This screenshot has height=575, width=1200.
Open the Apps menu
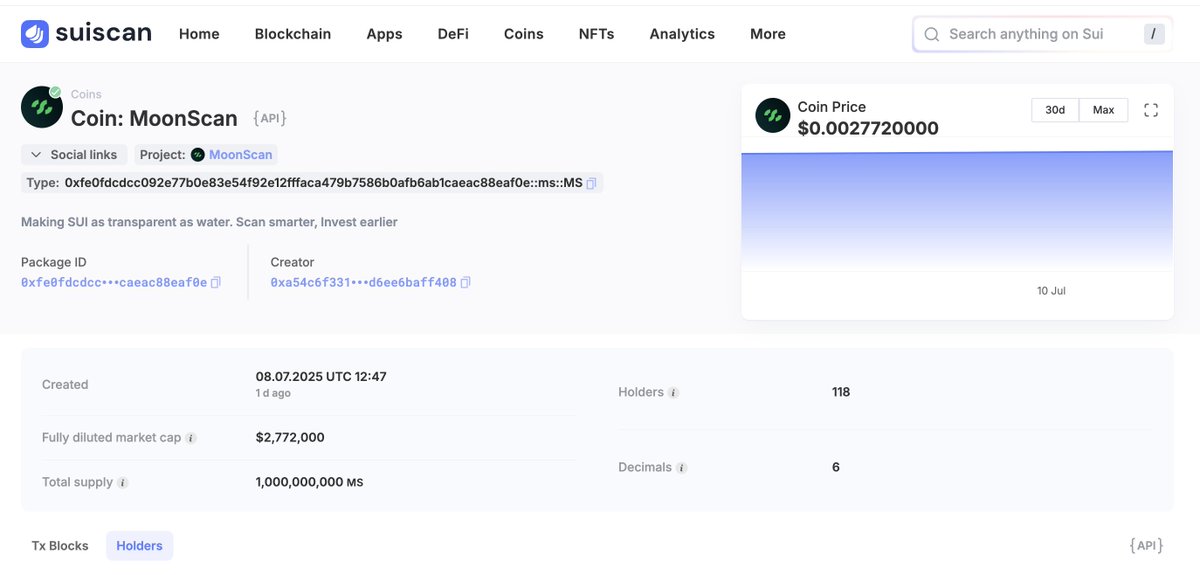[x=384, y=34]
